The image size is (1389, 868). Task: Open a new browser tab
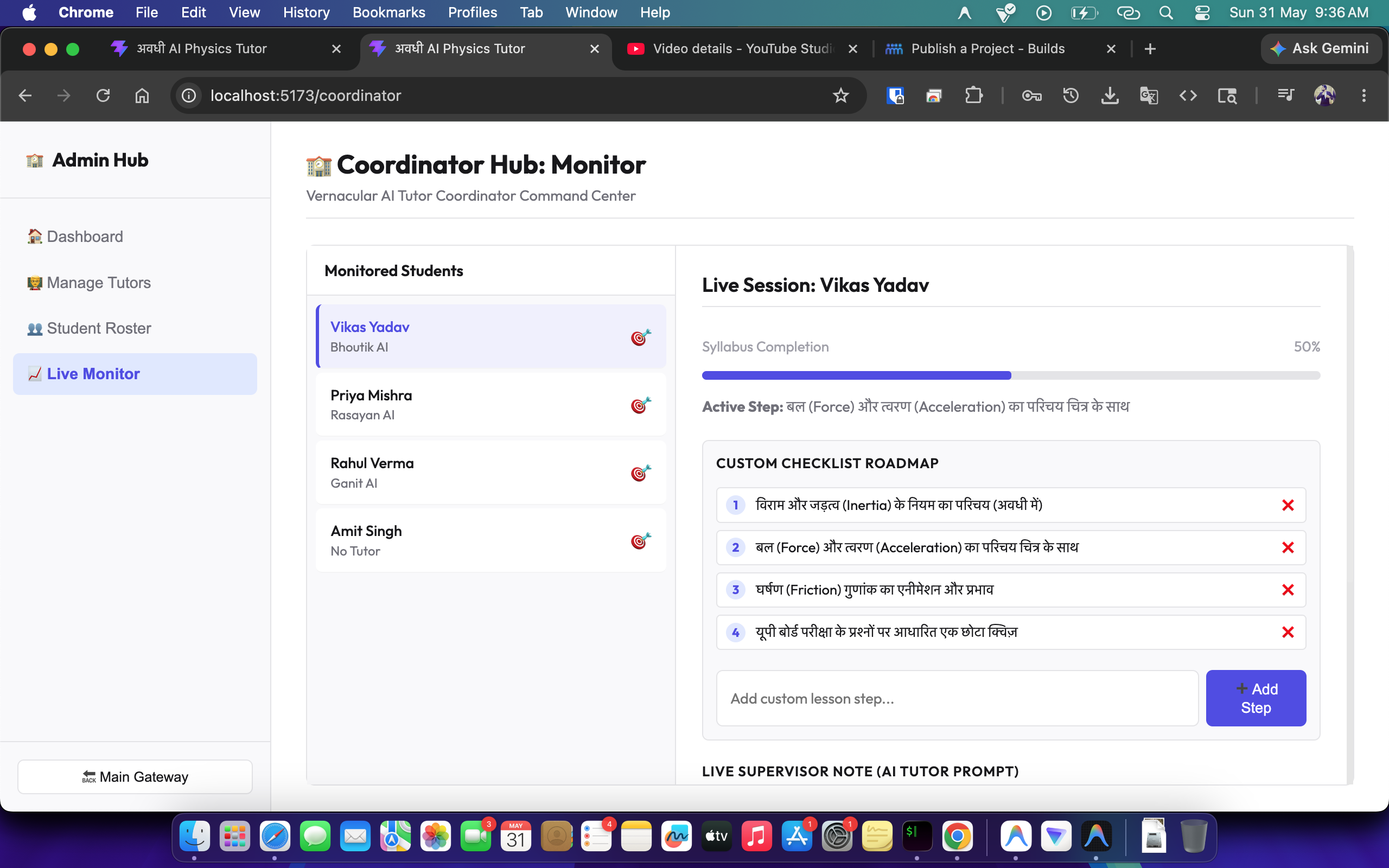(1150, 49)
